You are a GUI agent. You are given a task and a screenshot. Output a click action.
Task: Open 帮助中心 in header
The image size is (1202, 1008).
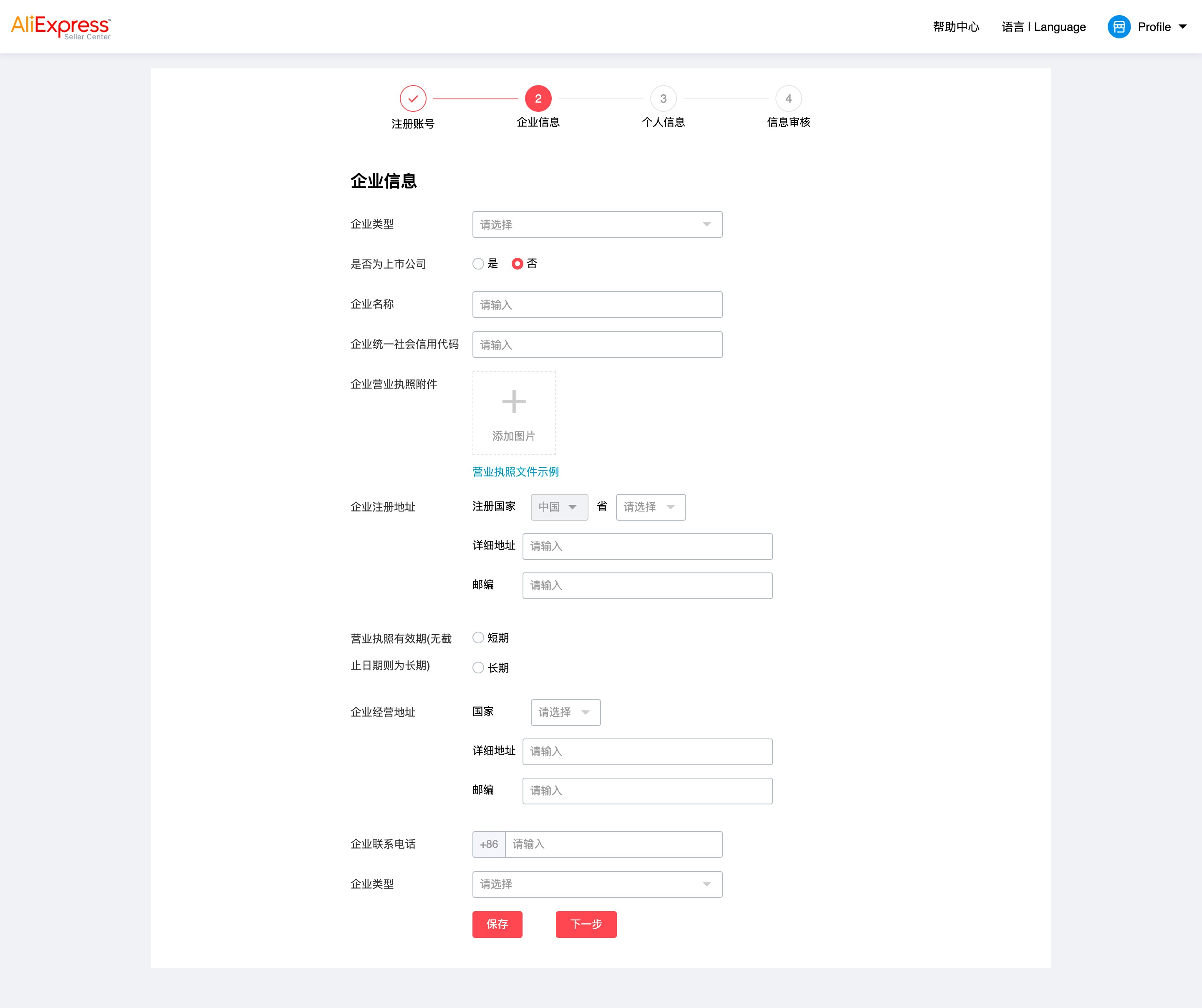tap(955, 27)
